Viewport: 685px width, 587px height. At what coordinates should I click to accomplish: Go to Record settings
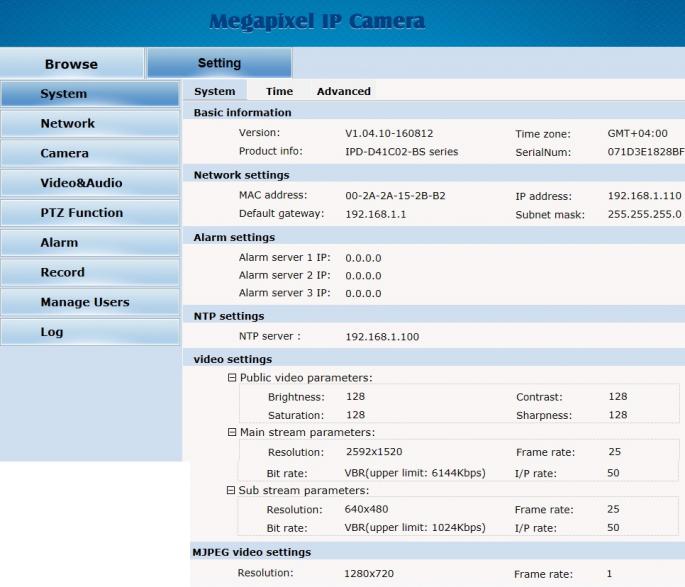(x=90, y=272)
